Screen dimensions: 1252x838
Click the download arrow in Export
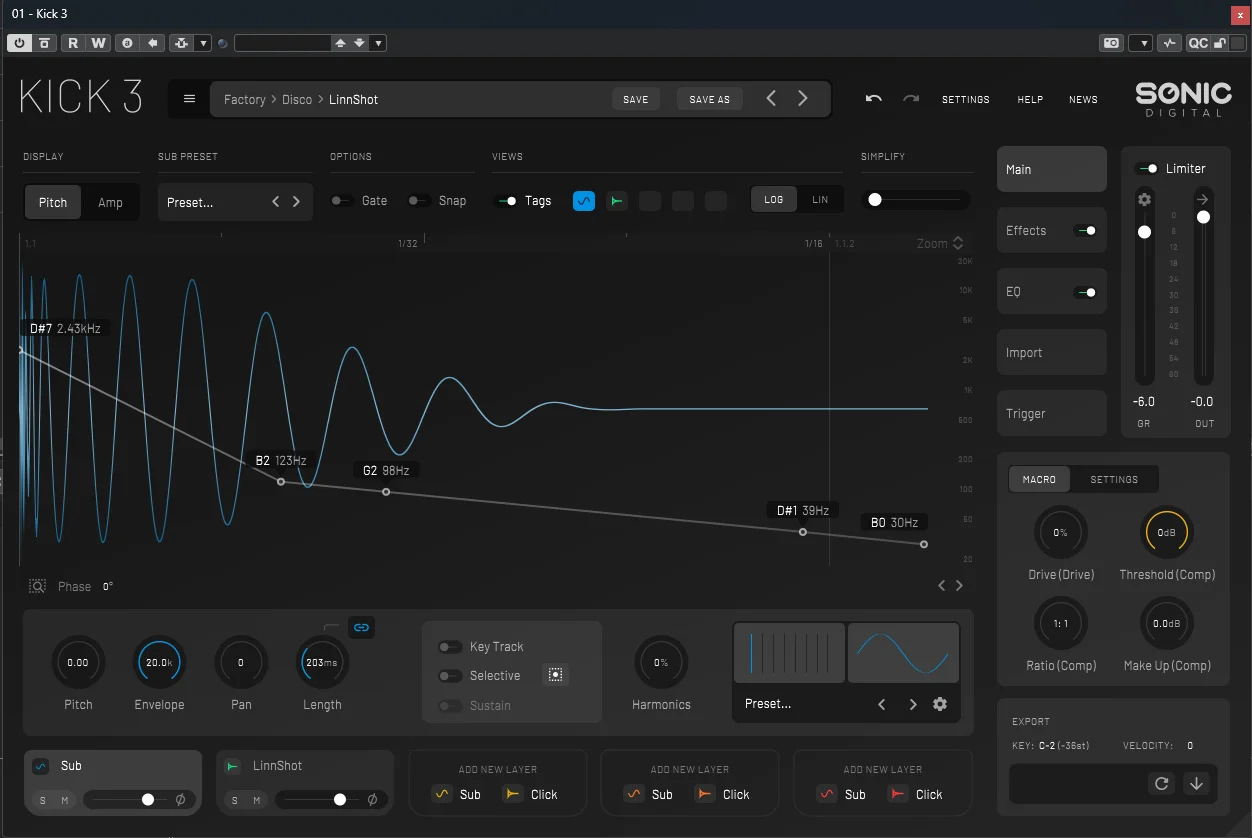1196,784
